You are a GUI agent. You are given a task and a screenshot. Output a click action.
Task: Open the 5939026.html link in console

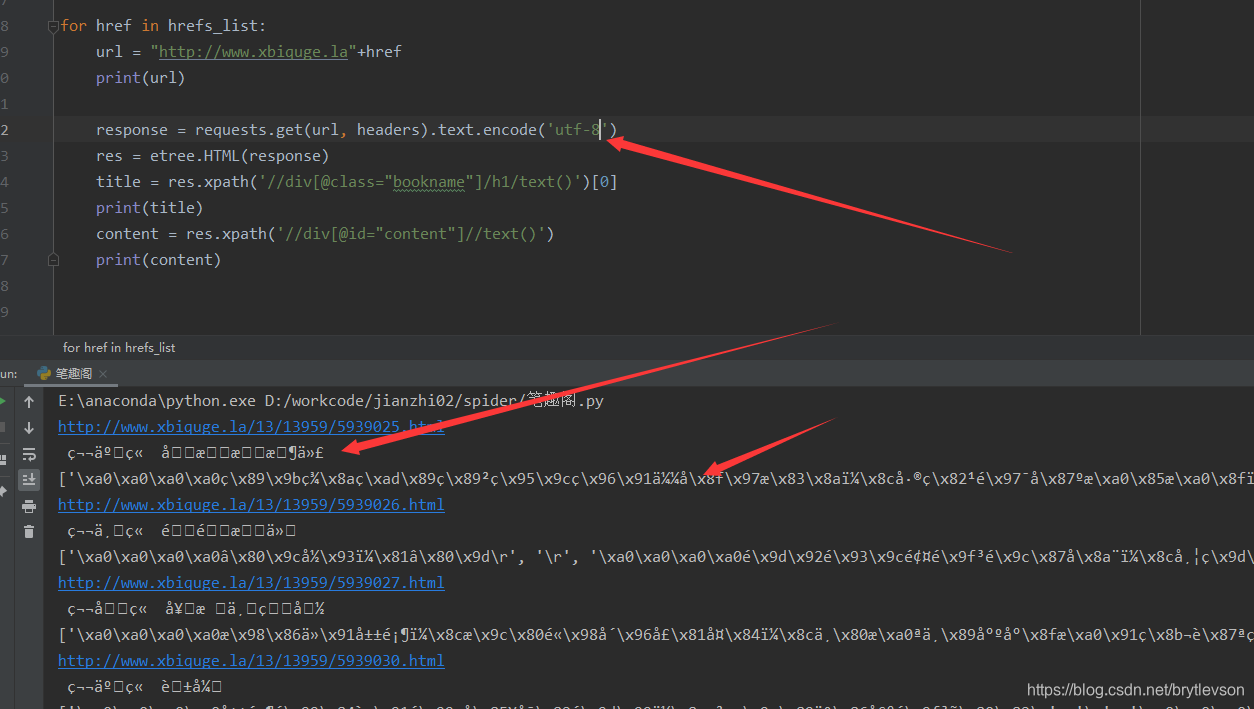point(251,505)
